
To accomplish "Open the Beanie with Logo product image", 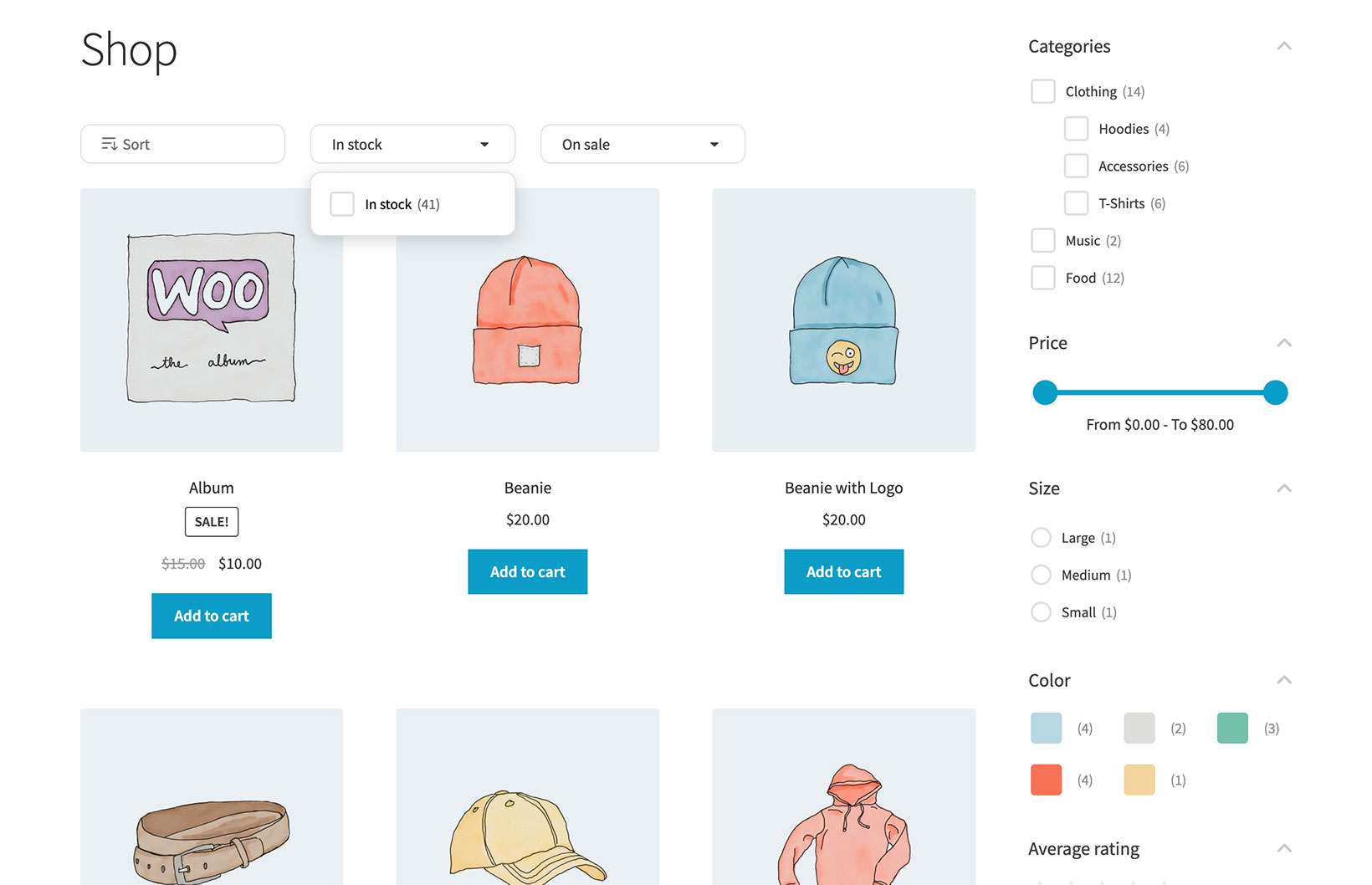I will point(843,320).
